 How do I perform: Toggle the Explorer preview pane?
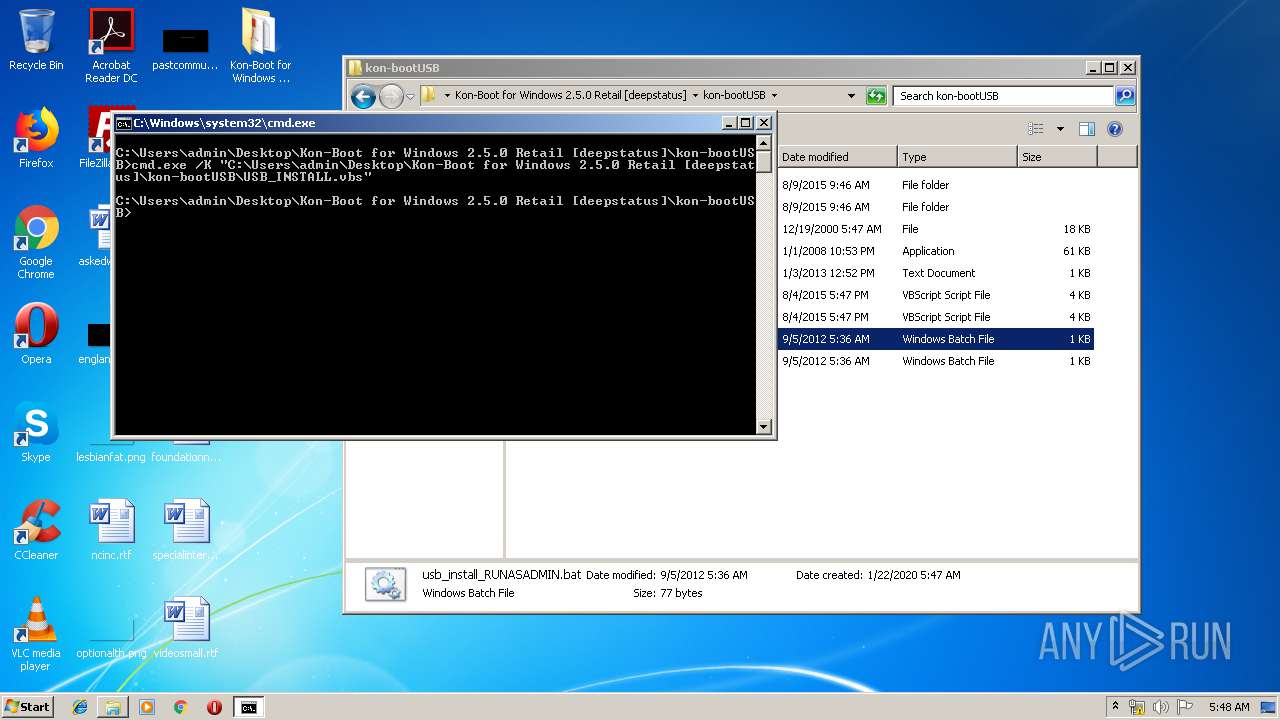pyautogui.click(x=1087, y=129)
